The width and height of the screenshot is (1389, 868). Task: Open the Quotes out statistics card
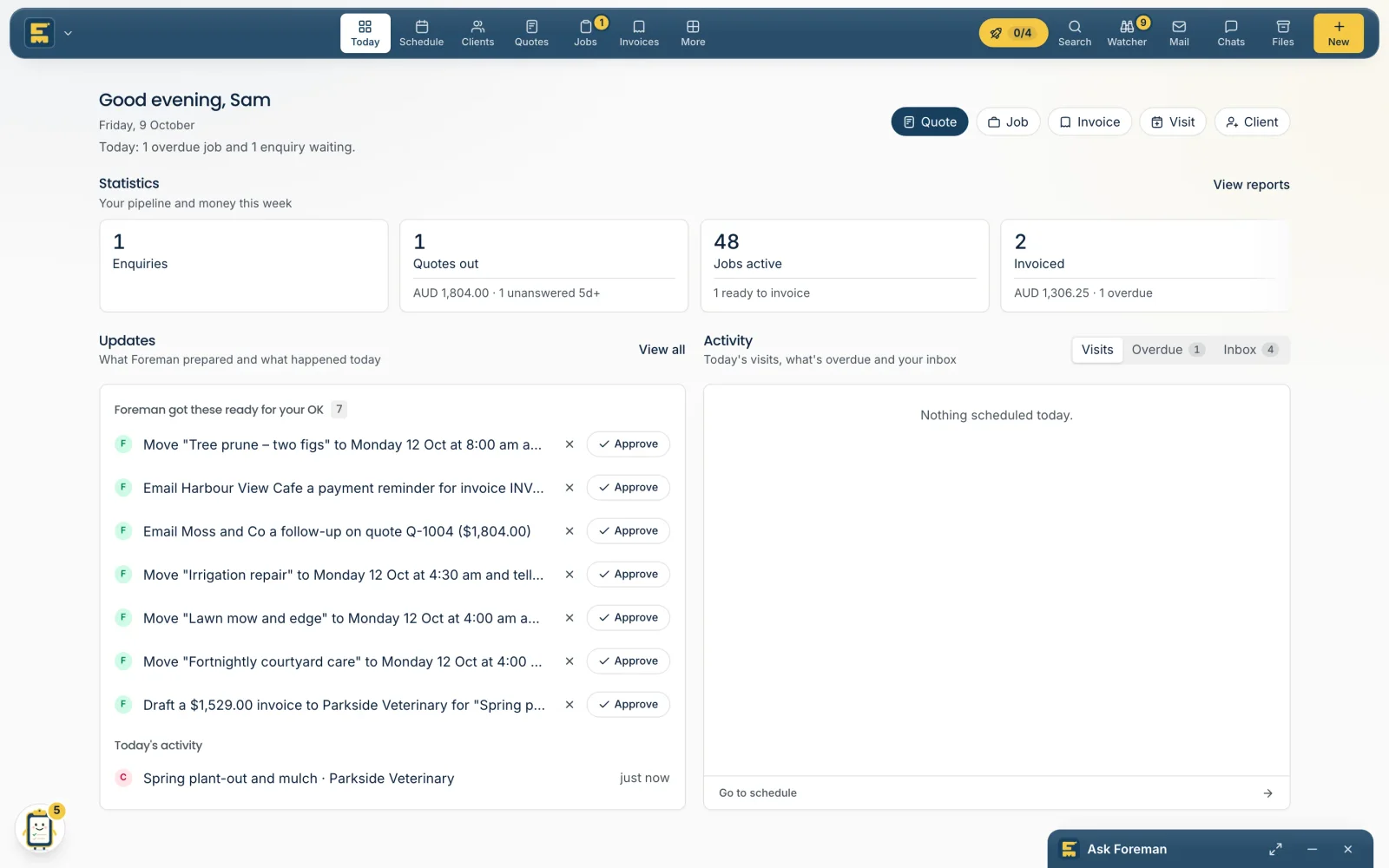coord(544,266)
